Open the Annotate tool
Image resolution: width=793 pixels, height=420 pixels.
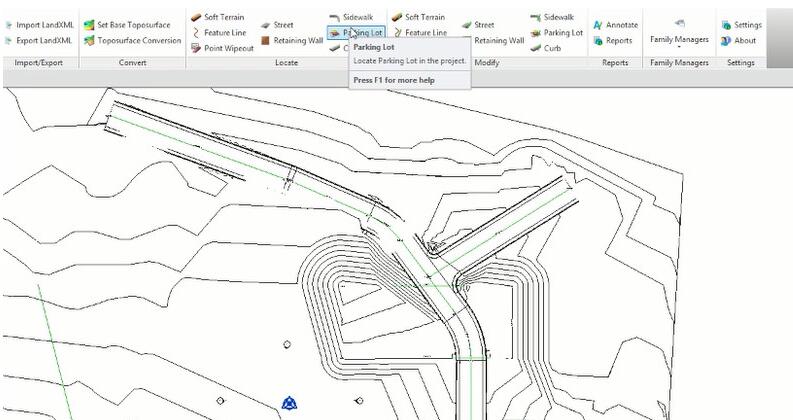(615, 25)
